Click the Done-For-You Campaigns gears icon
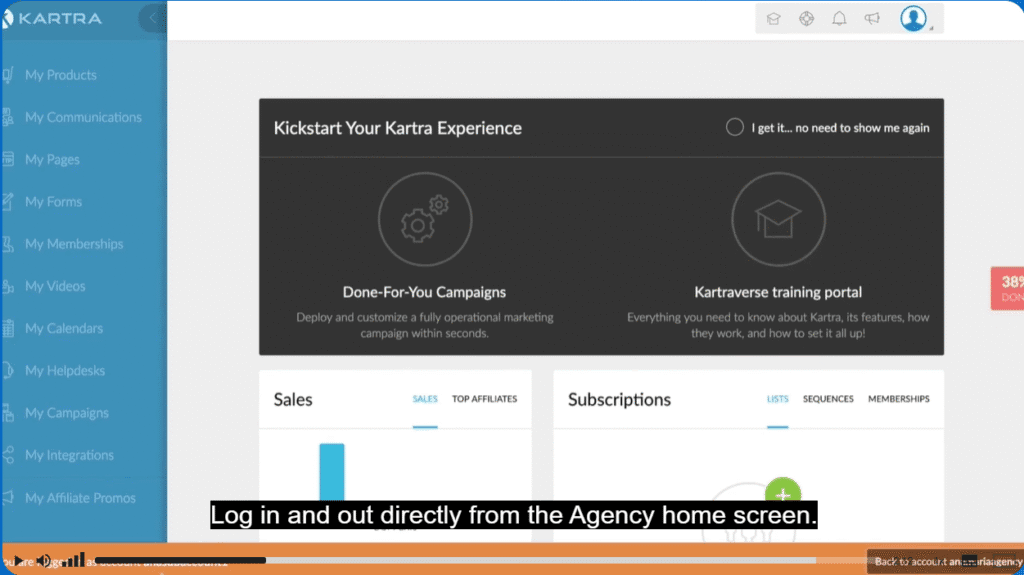The image size is (1024, 575). coord(425,219)
